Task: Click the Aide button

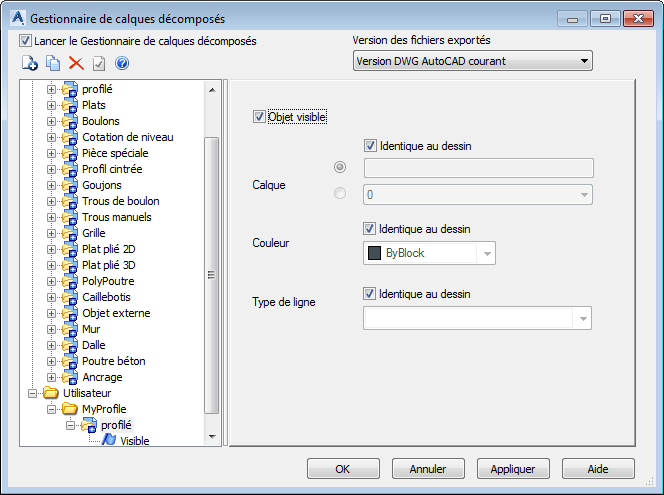Action: pos(598,469)
